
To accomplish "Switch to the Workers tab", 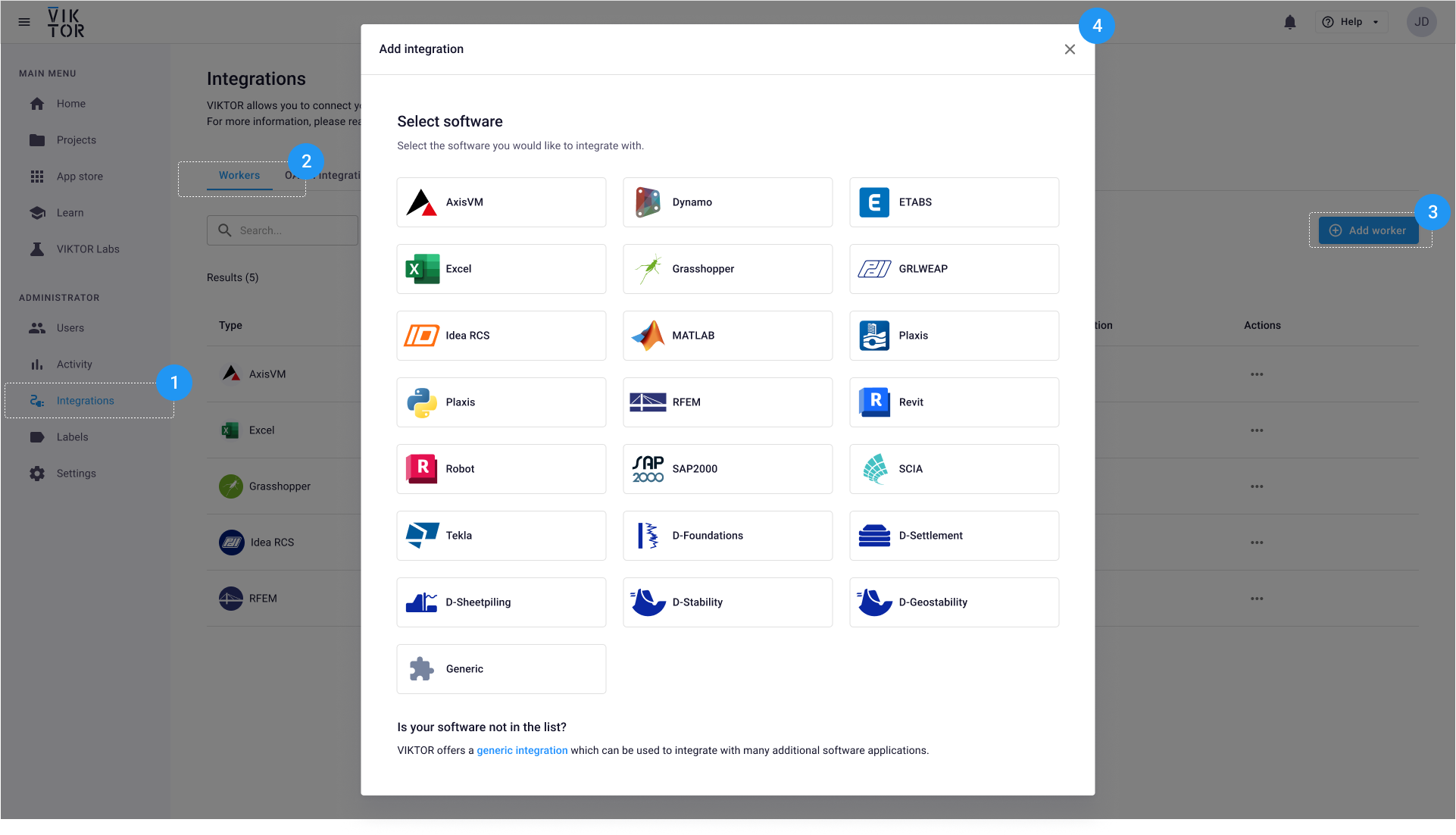I will (x=239, y=176).
